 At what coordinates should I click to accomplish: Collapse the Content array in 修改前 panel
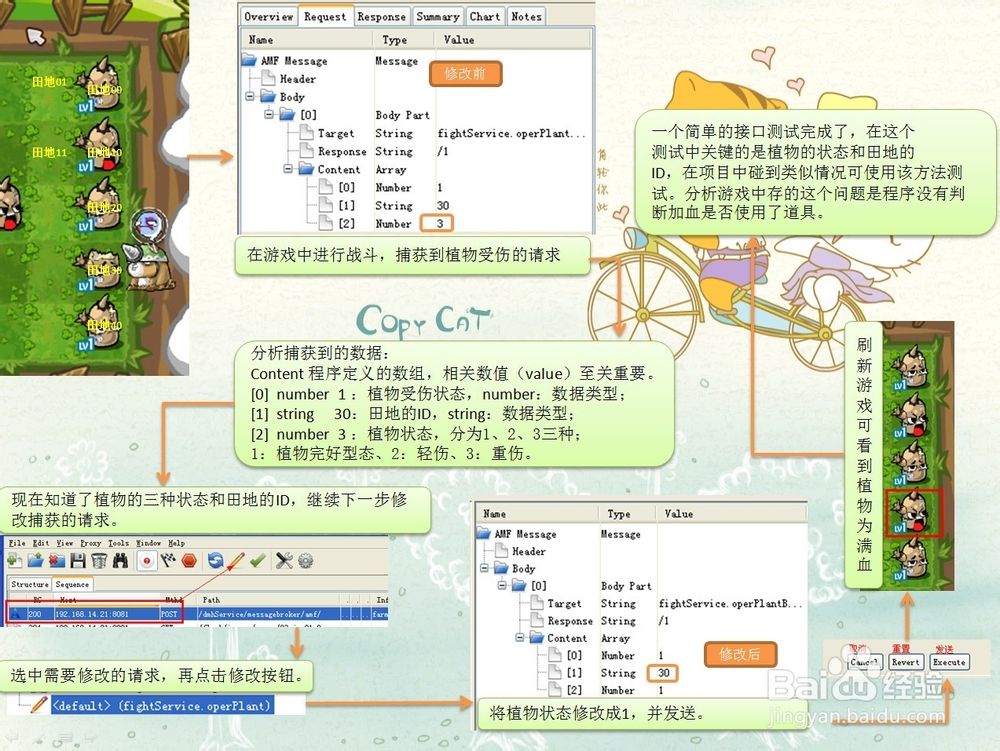point(288,169)
